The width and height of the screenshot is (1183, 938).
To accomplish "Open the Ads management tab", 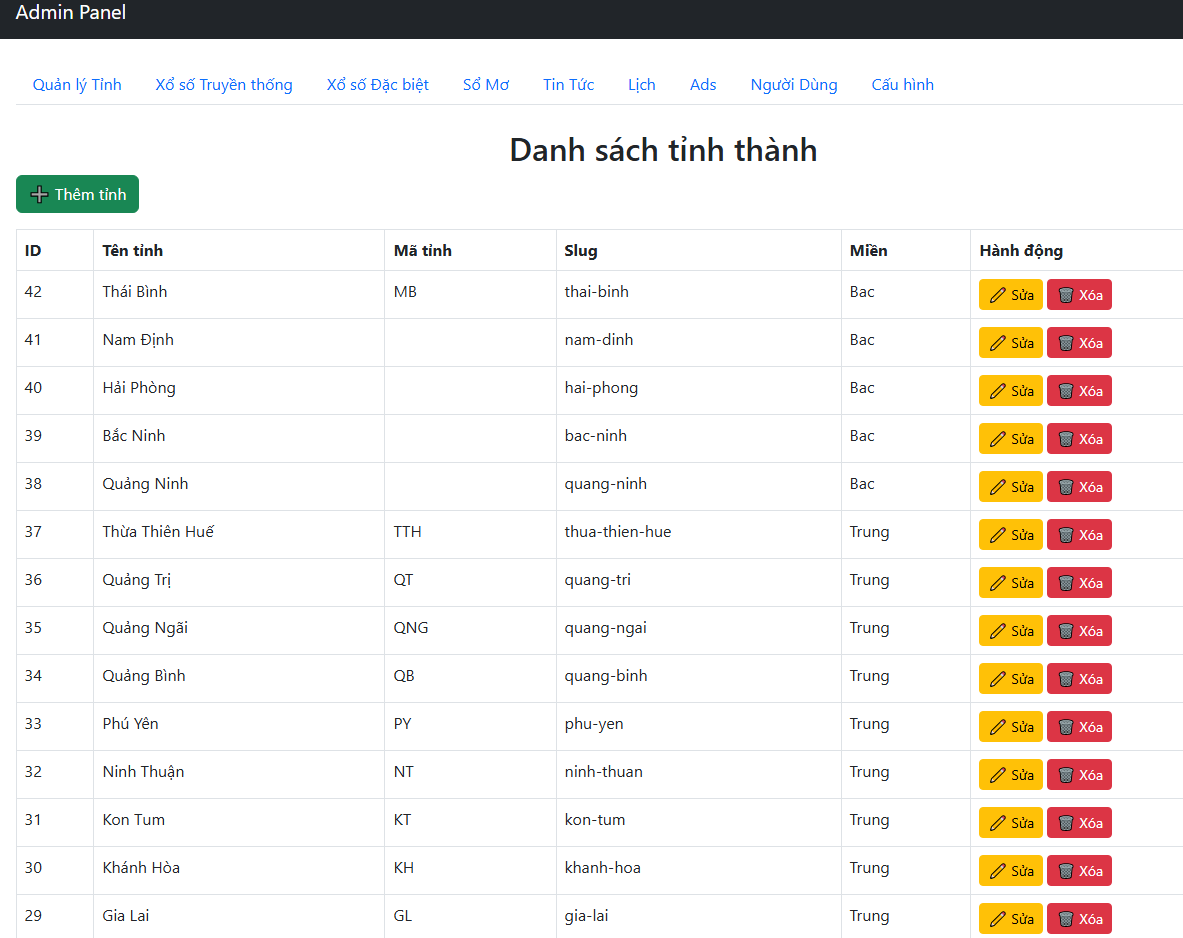I will pos(703,85).
